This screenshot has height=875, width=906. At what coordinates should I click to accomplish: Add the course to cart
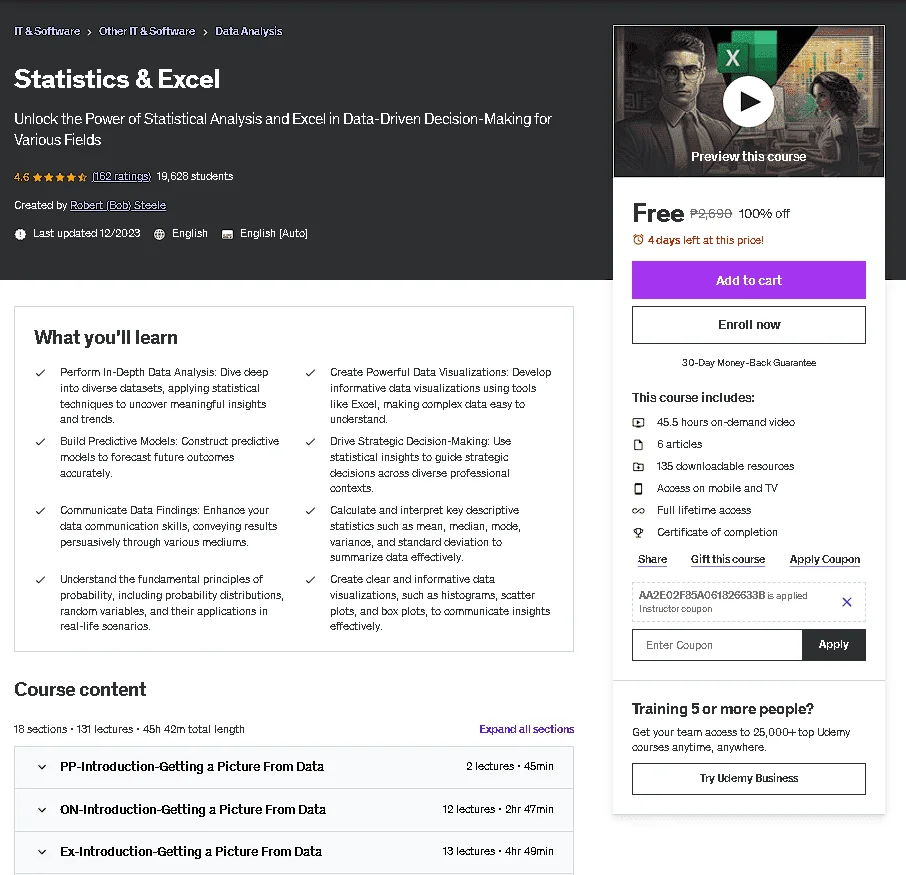pyautogui.click(x=748, y=280)
